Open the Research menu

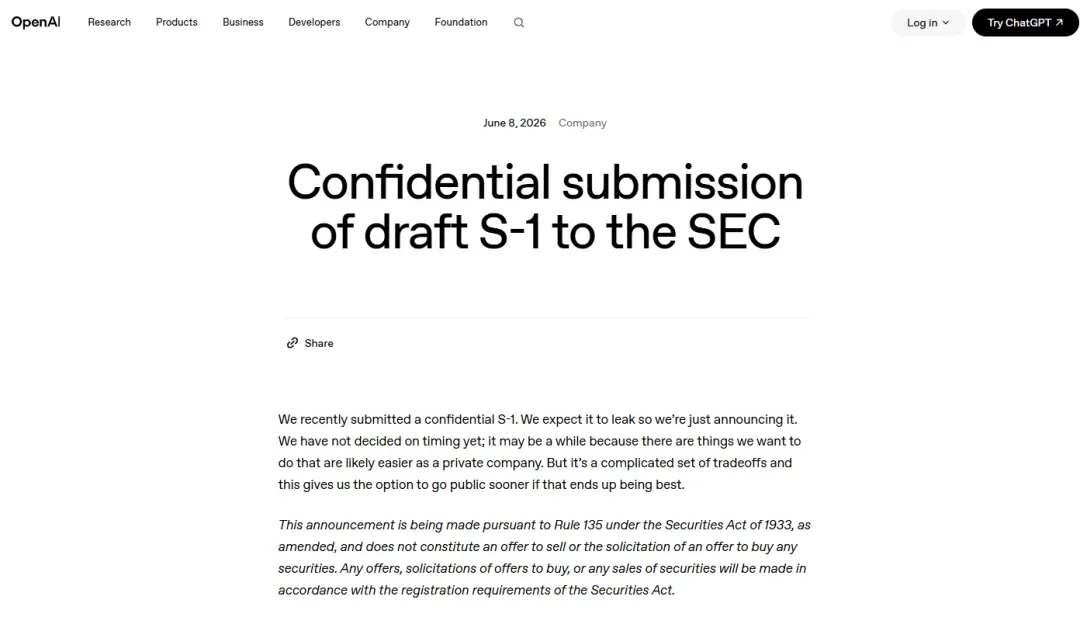(x=109, y=22)
